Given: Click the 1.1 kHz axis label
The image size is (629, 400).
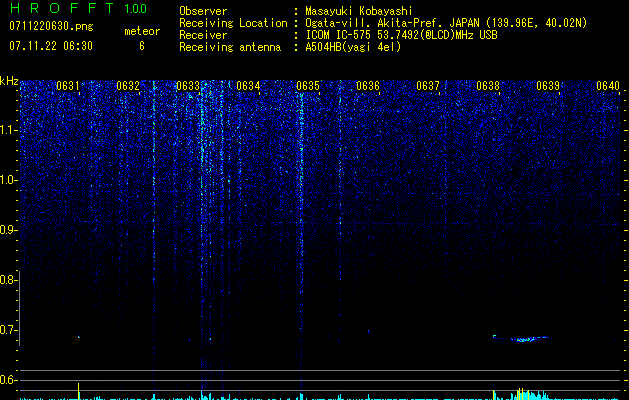Looking at the screenshot, I should 8,130.
